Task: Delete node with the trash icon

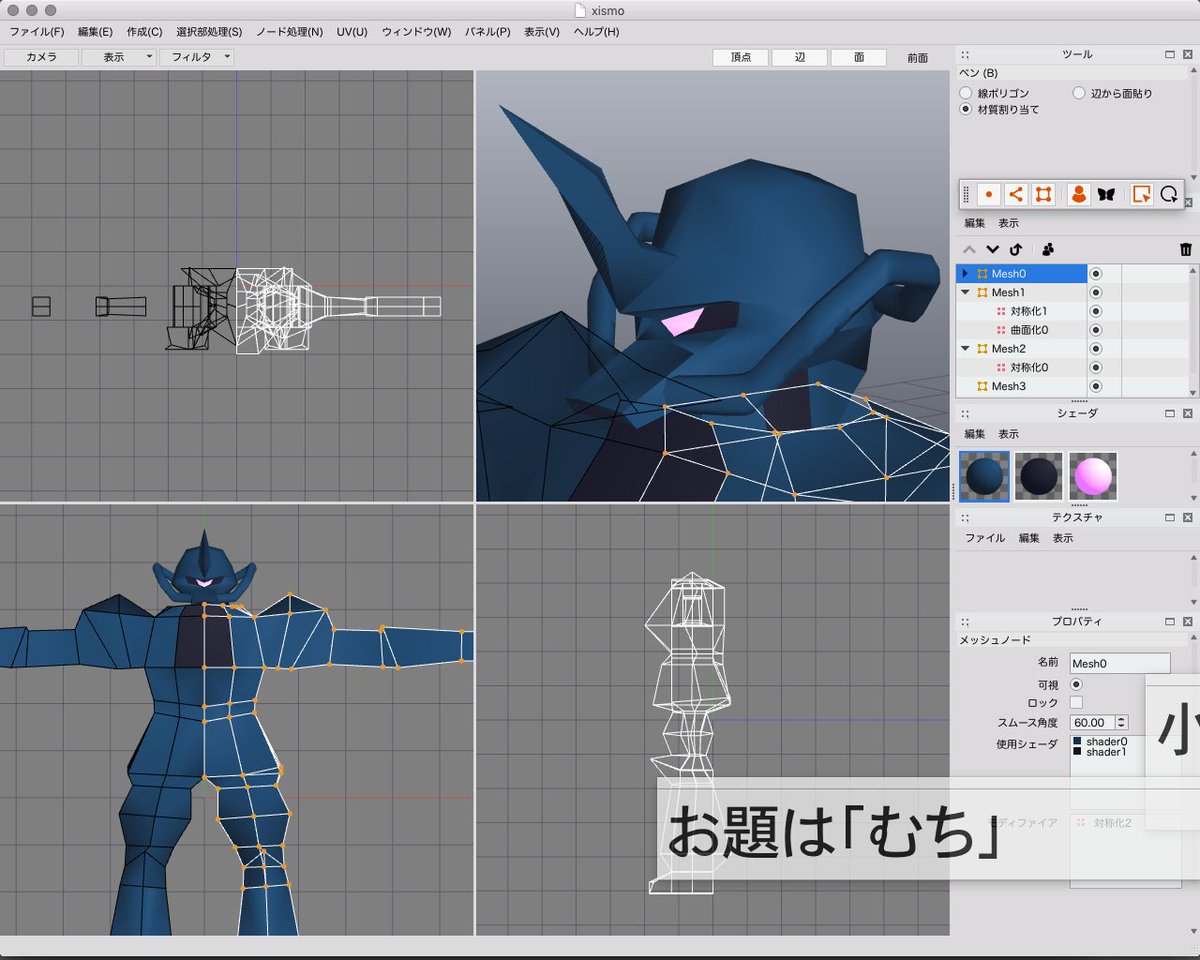Action: point(1185,249)
